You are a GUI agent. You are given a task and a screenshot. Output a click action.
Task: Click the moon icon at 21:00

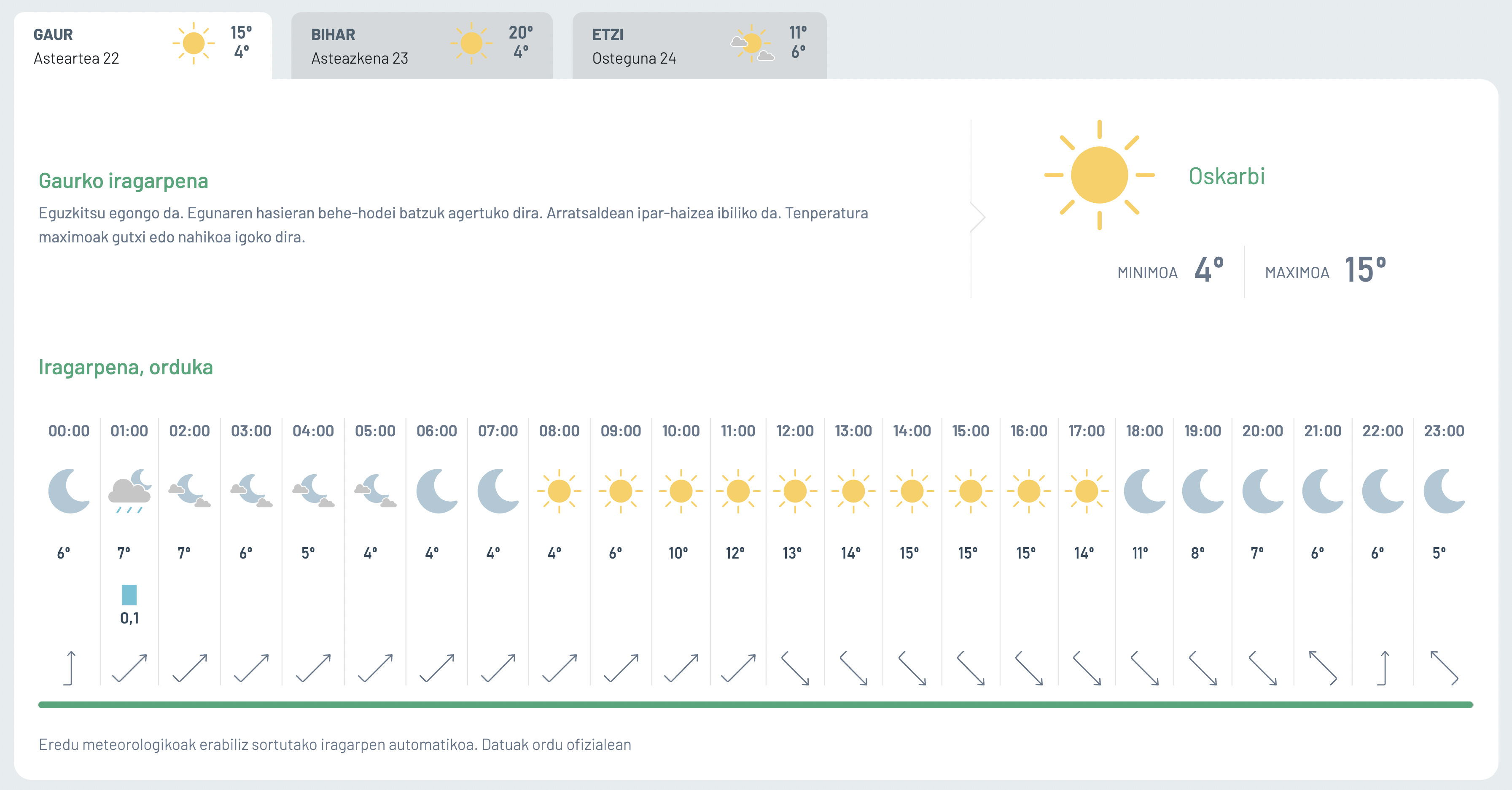[1323, 491]
